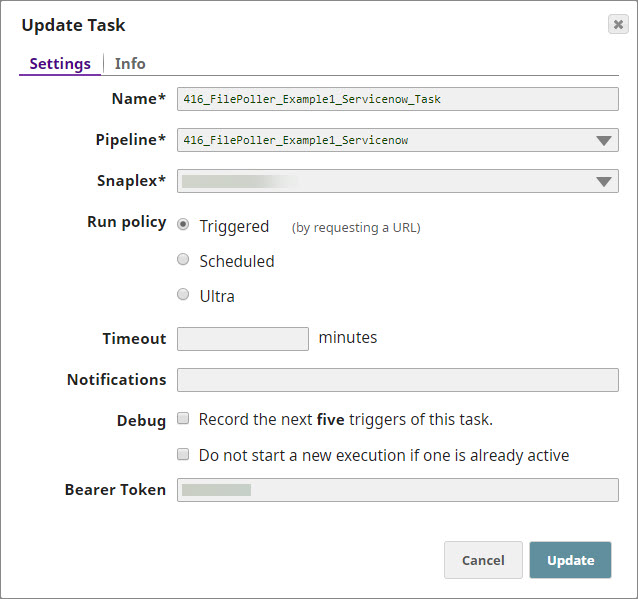Select the Triggered run policy
638x599 pixels.
tap(183, 225)
